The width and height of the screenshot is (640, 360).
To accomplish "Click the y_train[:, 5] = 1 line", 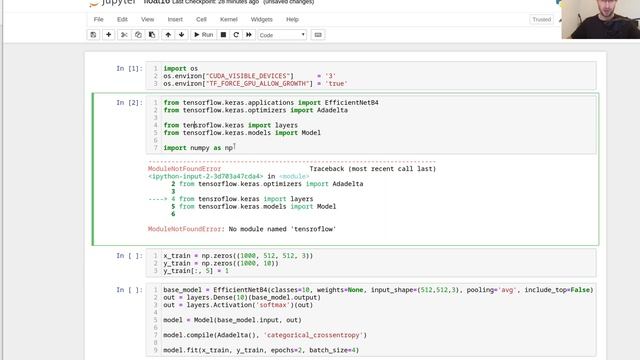I will click(x=196, y=271).
